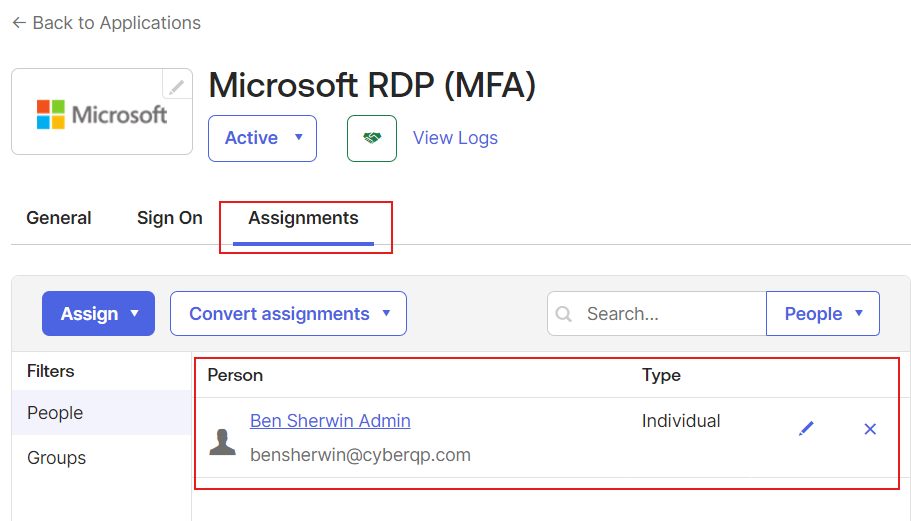Click the Microsoft application logo
911x521 pixels.
pyautogui.click(x=102, y=114)
